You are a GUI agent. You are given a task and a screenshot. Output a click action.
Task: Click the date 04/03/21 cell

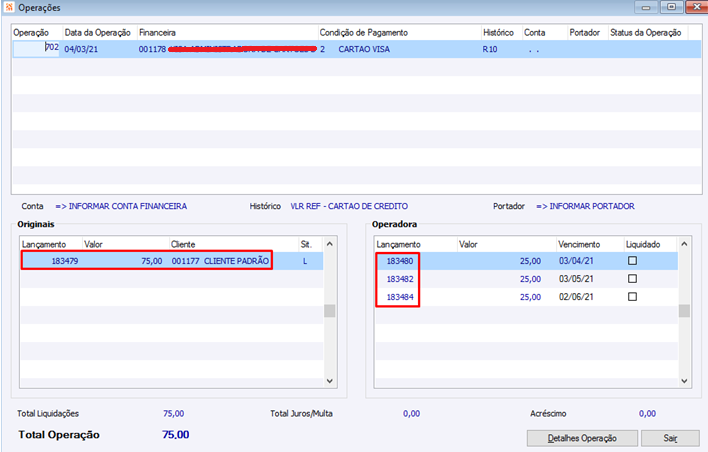81,49
